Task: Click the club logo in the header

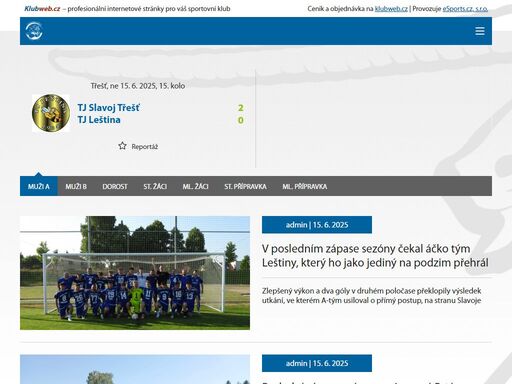Action: coord(34,31)
